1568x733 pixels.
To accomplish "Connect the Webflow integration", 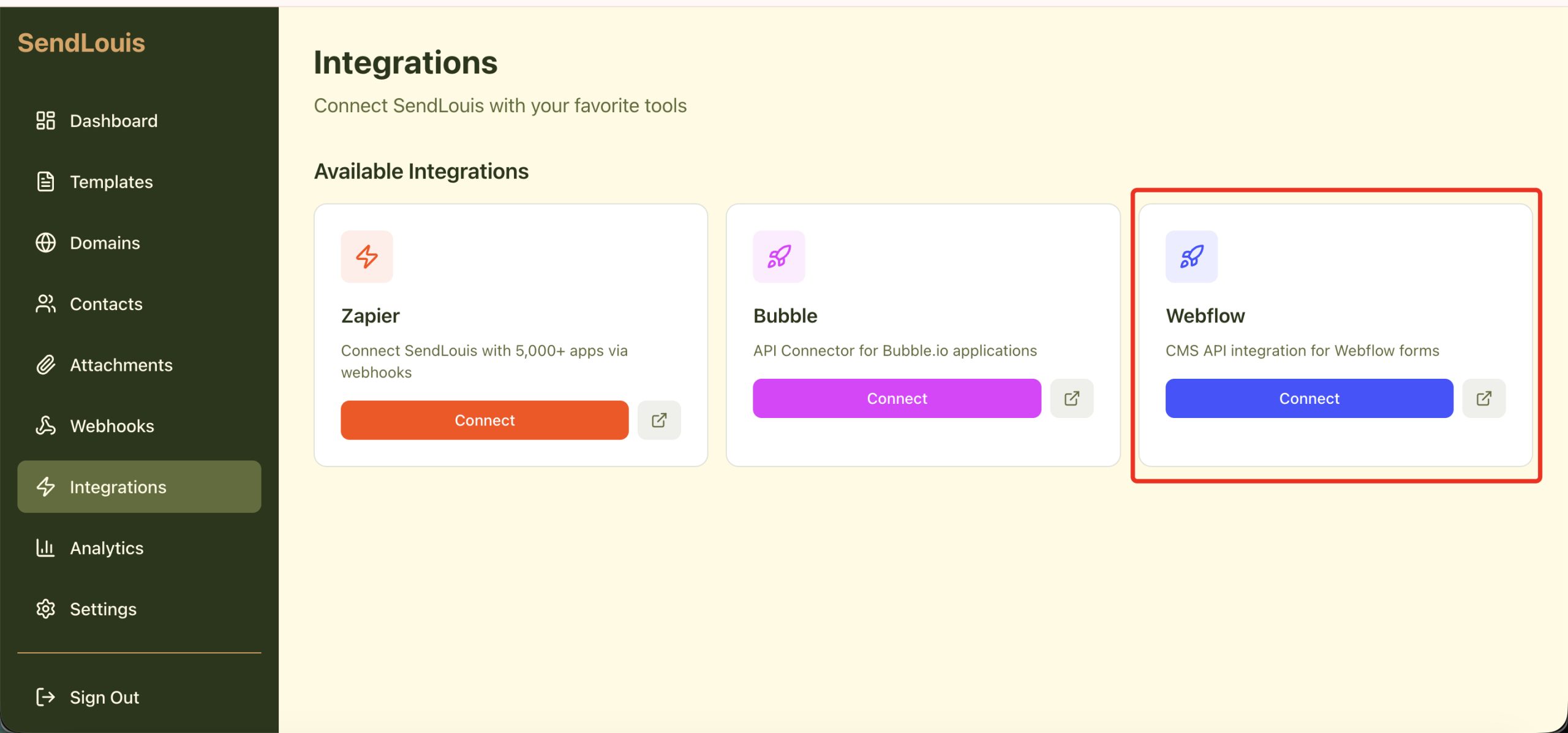I will (x=1309, y=398).
